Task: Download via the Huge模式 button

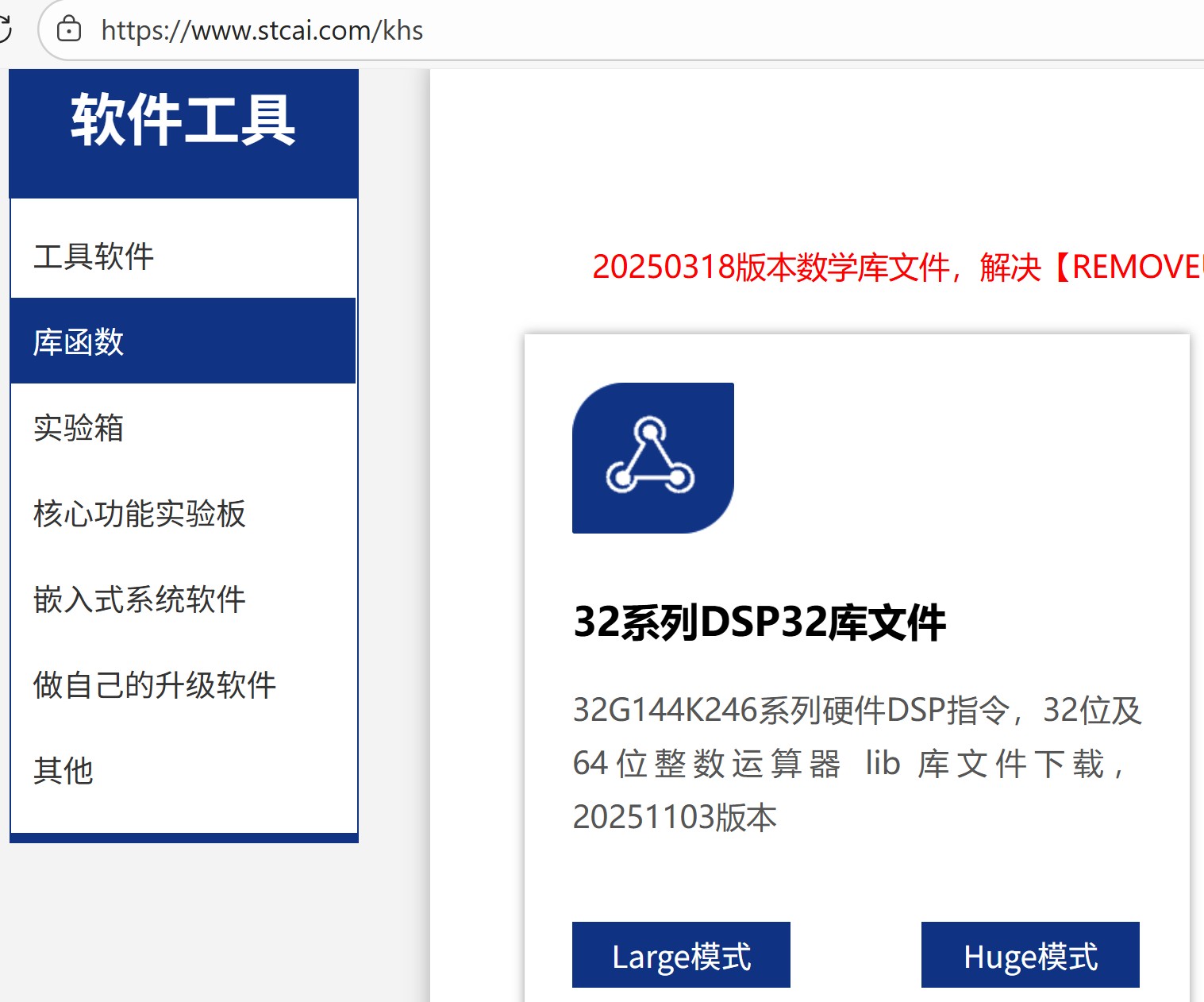Action: 1029,955
